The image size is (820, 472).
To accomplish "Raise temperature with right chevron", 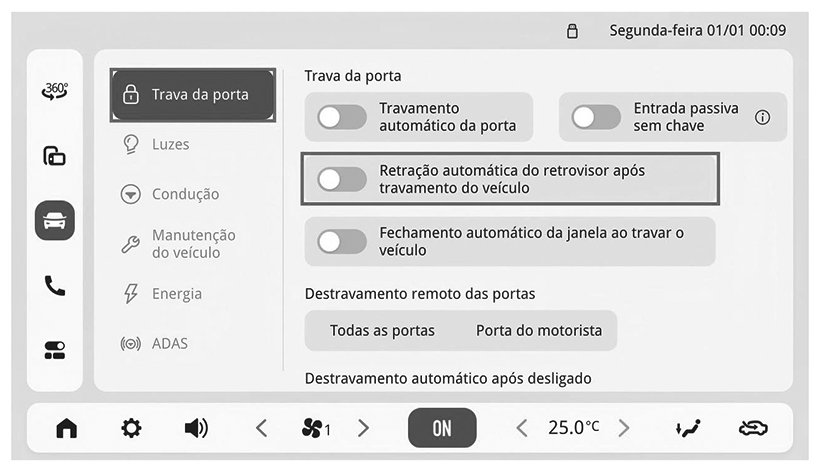I will 624,428.
